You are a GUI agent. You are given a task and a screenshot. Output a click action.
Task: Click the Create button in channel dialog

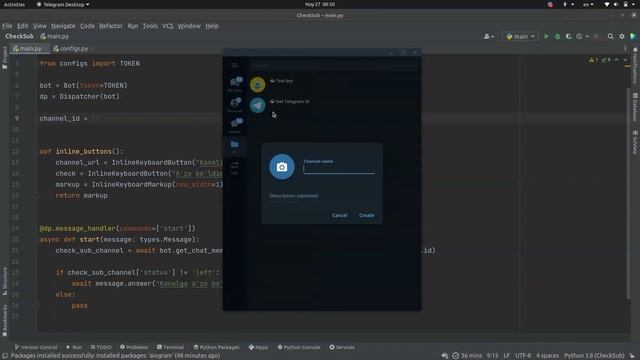click(366, 215)
